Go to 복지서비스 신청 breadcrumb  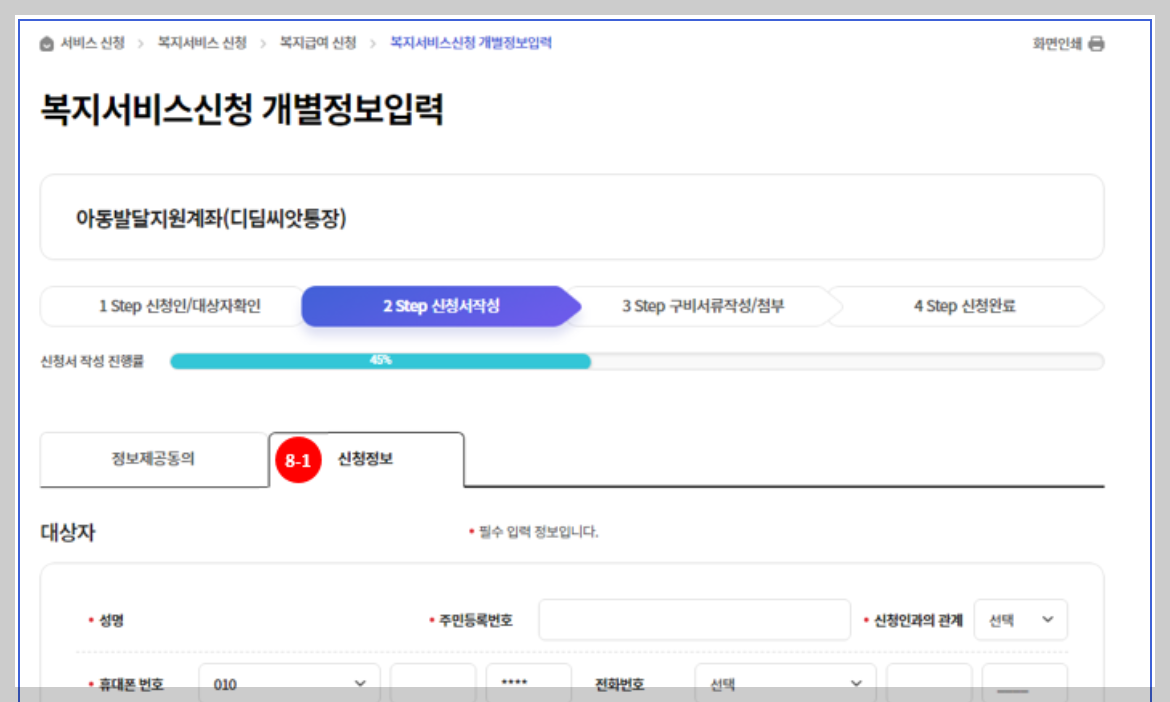pyautogui.click(x=201, y=43)
